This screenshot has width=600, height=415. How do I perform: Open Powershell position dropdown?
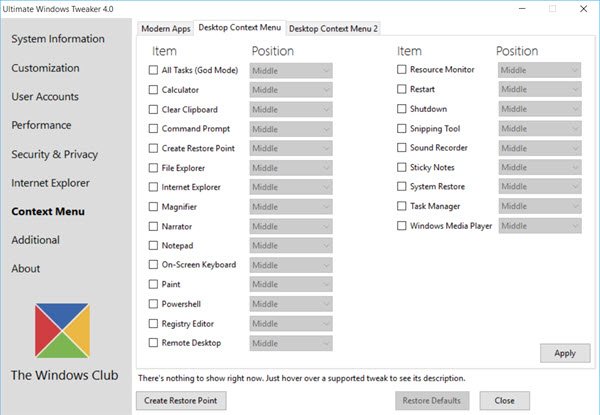click(x=291, y=304)
